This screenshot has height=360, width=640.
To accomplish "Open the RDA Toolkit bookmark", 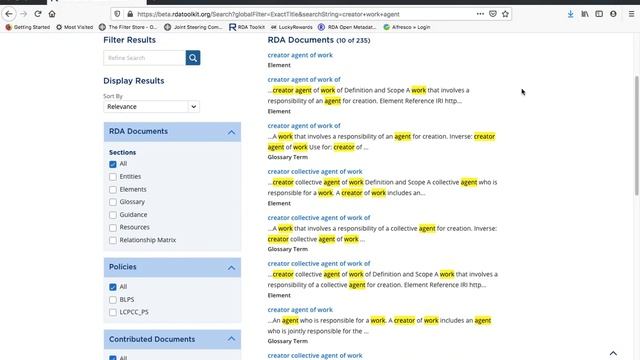I will click(247, 27).
